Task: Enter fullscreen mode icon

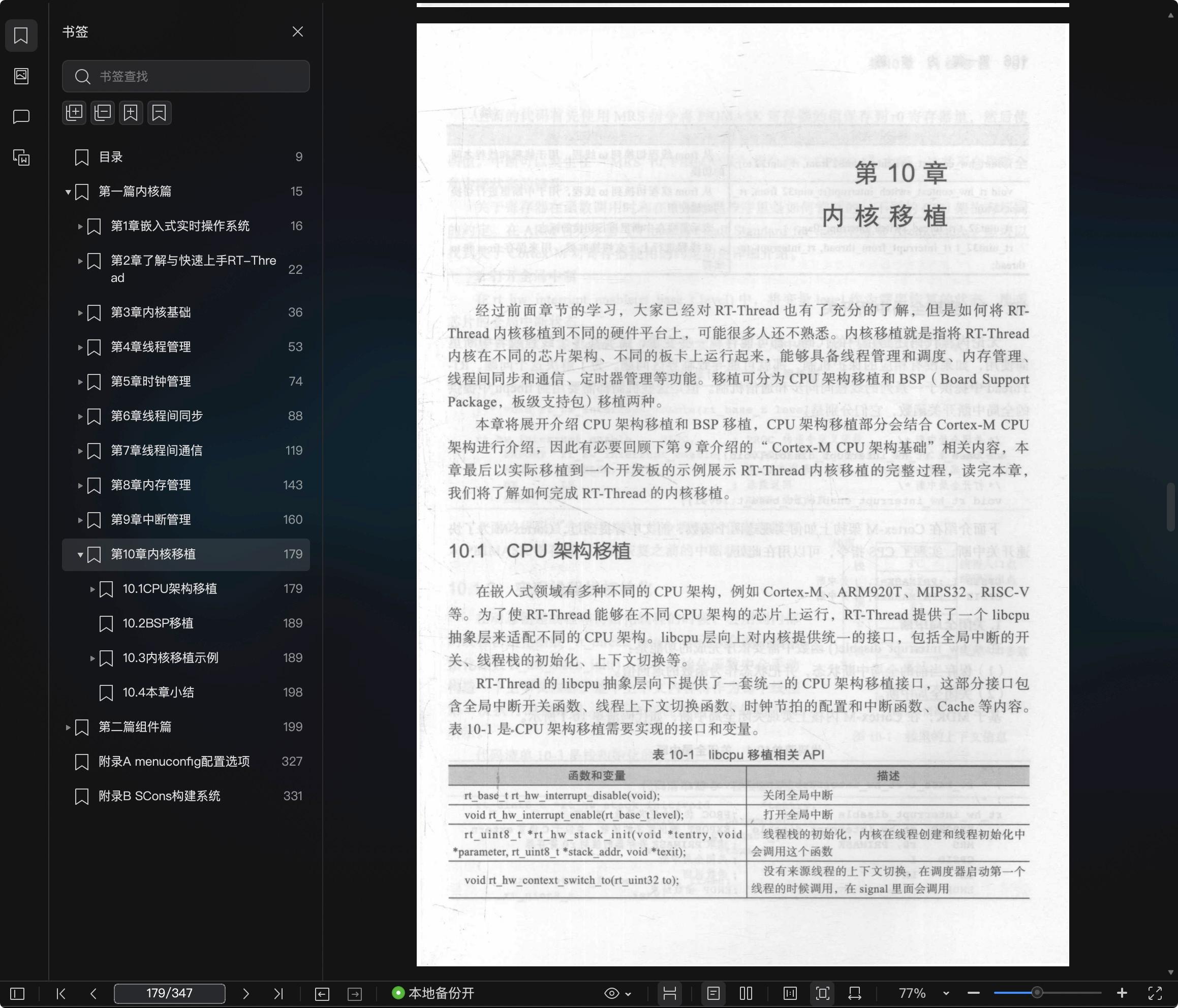Action: click(x=1155, y=993)
